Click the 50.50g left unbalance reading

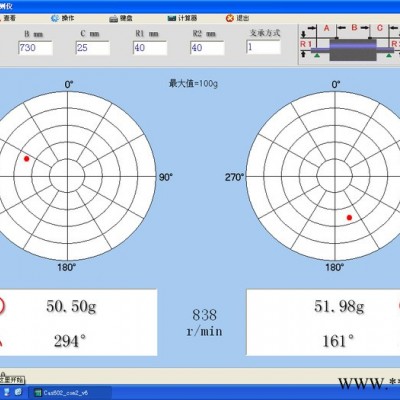[x=71, y=306]
